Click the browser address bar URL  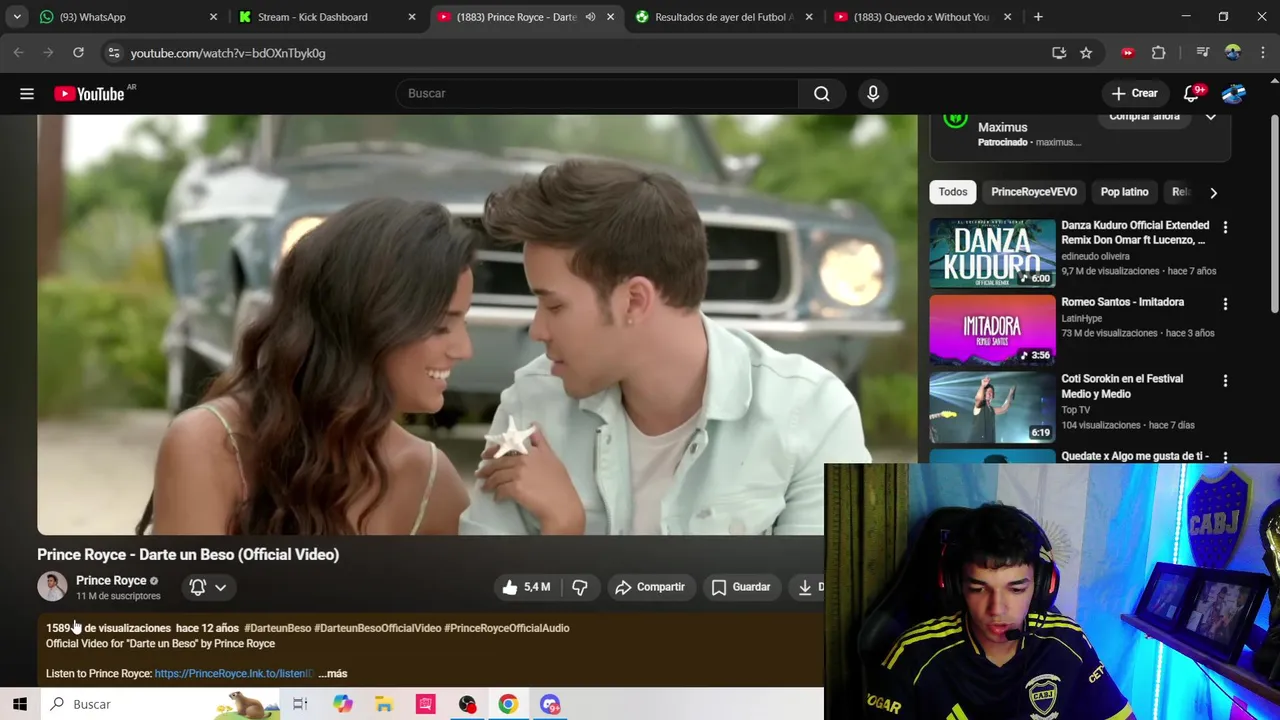[228, 53]
